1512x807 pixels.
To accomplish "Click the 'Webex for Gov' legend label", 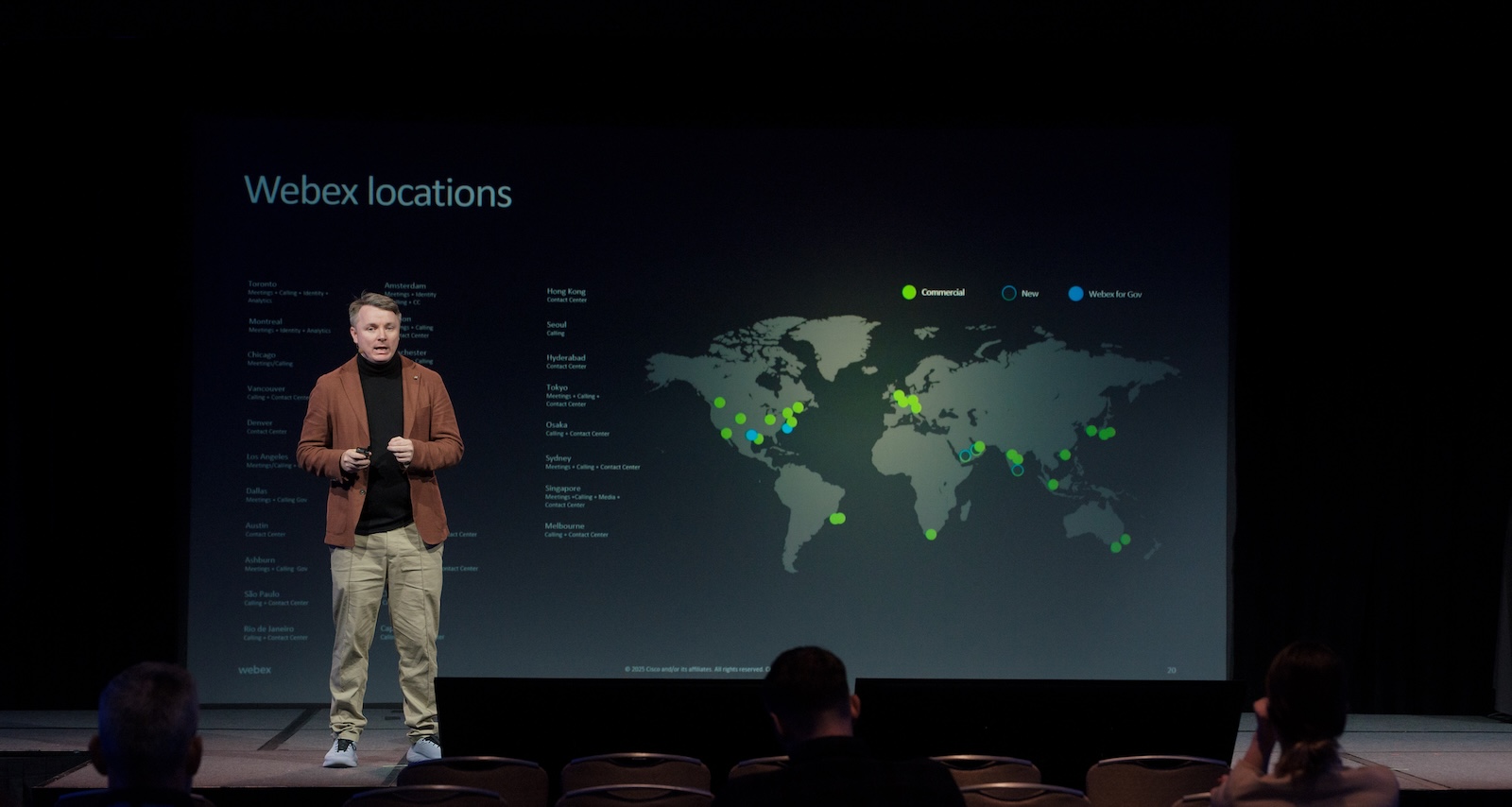I will pos(1115,294).
